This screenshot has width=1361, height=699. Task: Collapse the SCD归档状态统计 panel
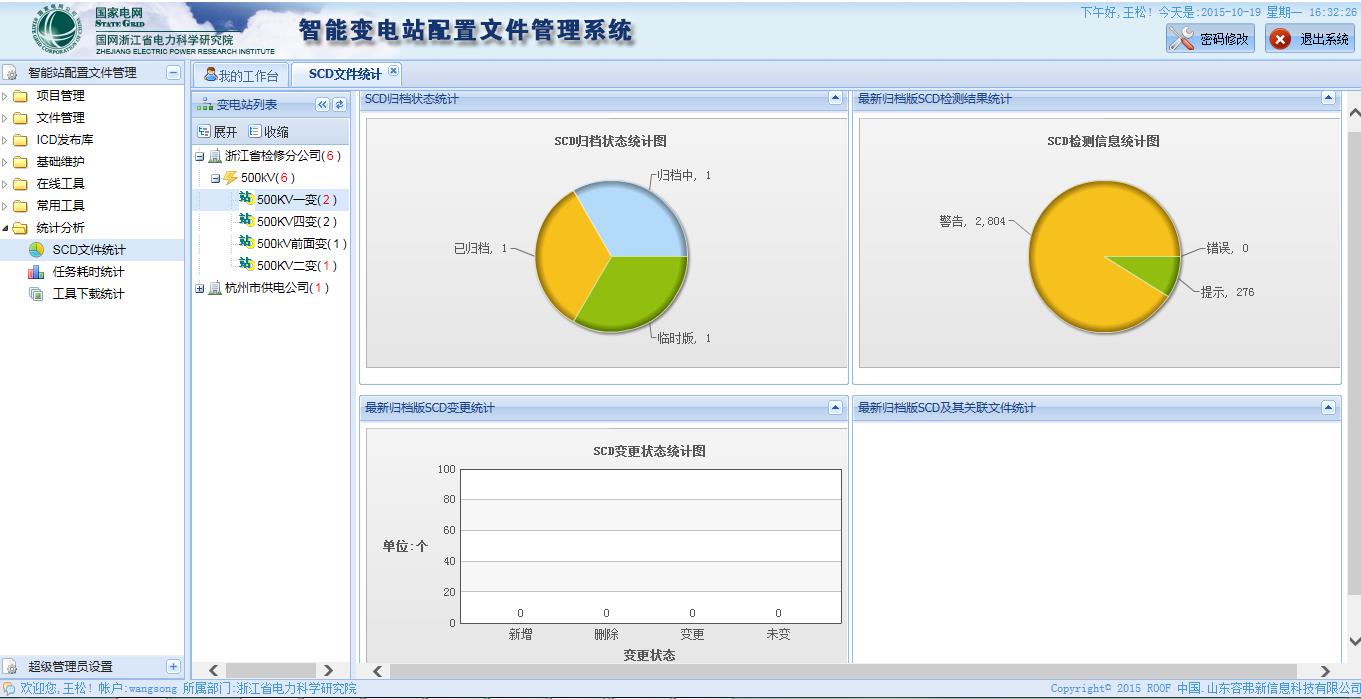[835, 98]
